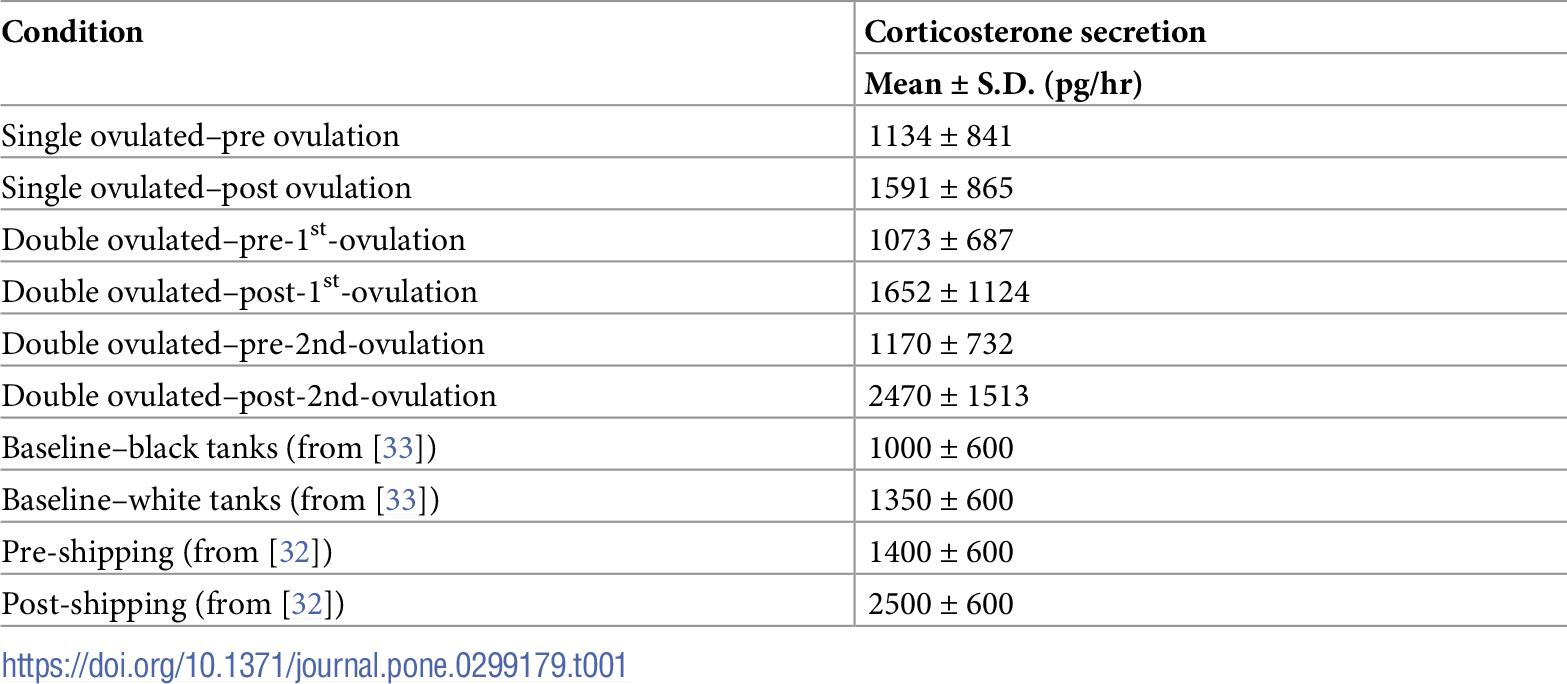Open the journal.pone.0299179.t001 DOI link
This screenshot has height=684, width=1567.
click(314, 665)
